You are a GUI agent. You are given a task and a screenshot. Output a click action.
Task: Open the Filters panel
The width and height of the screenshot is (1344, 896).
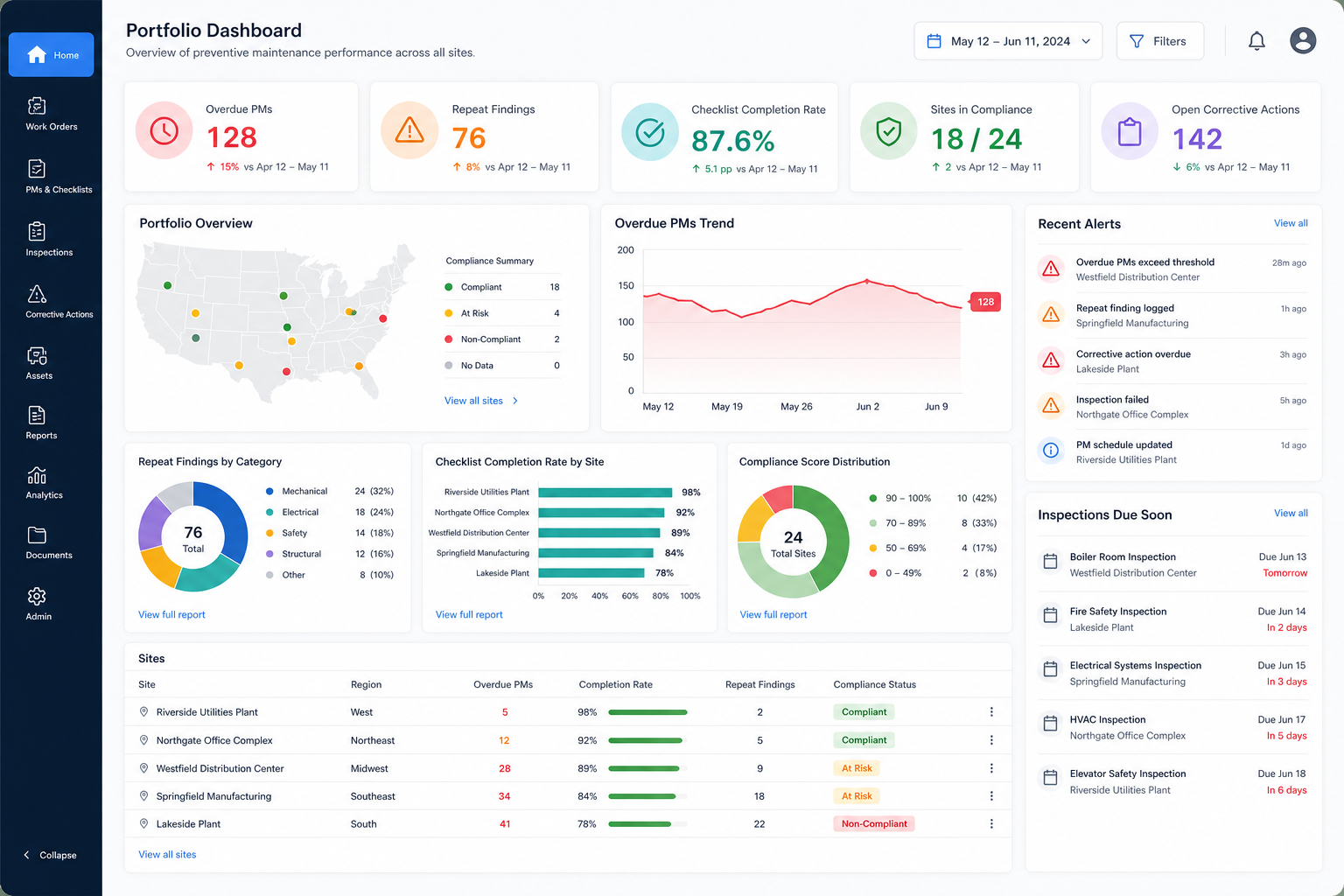[x=1159, y=41]
